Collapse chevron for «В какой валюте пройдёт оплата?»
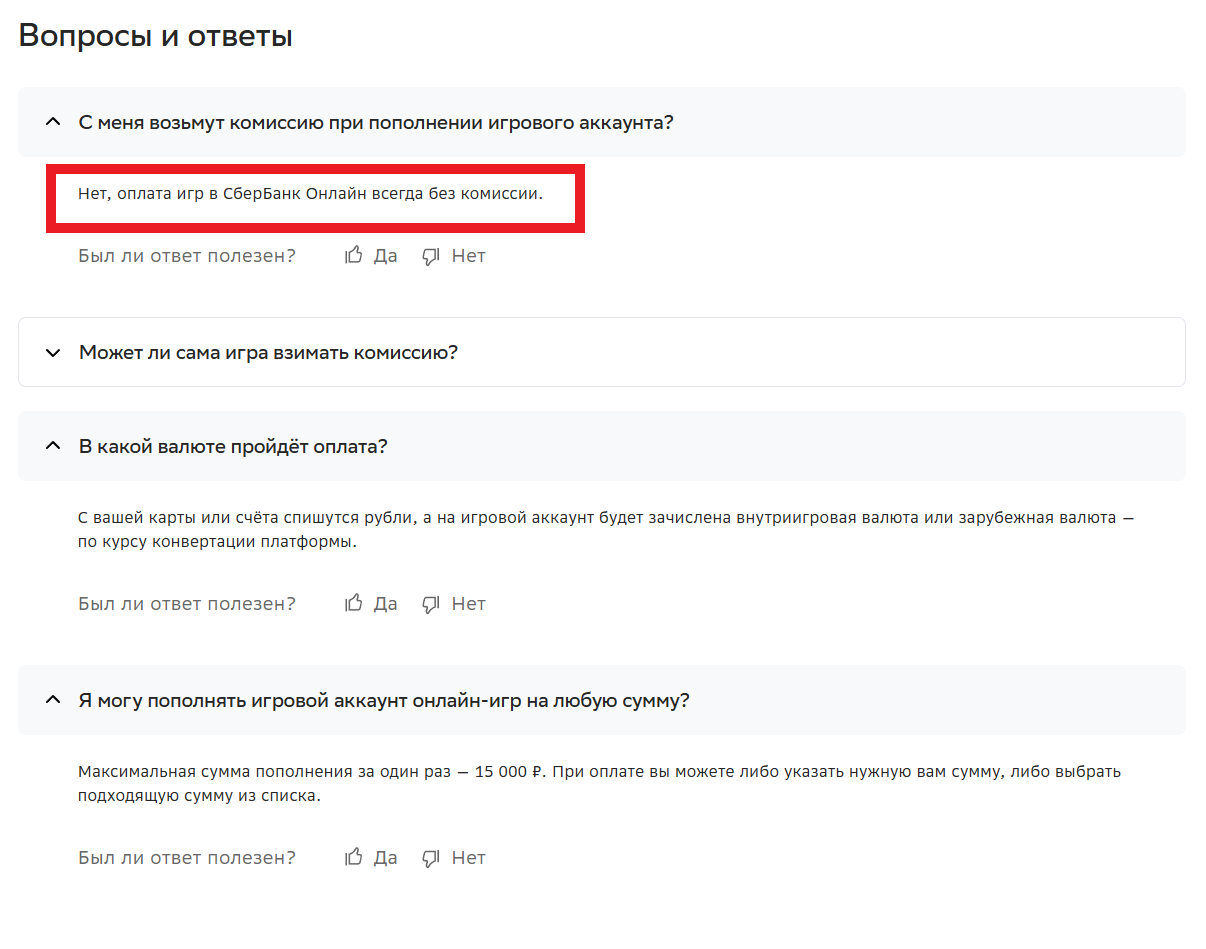Screen dimensions: 1206x949 53,446
